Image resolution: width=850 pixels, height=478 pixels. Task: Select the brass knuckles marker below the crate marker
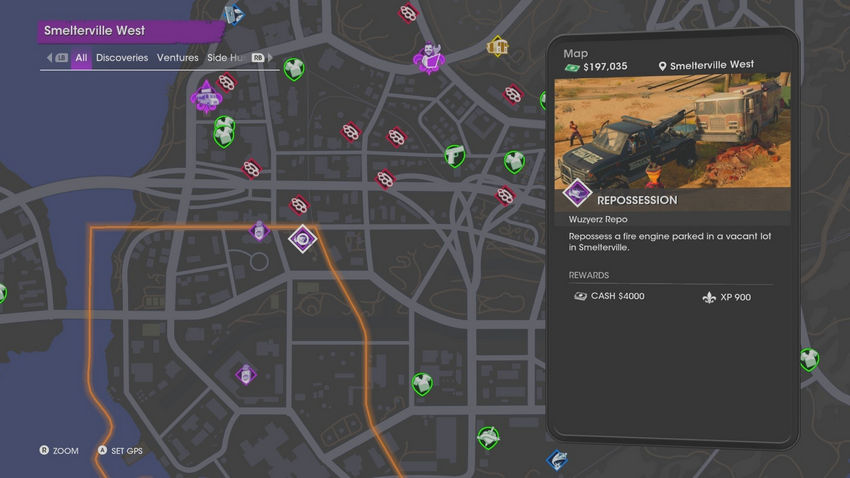(512, 95)
